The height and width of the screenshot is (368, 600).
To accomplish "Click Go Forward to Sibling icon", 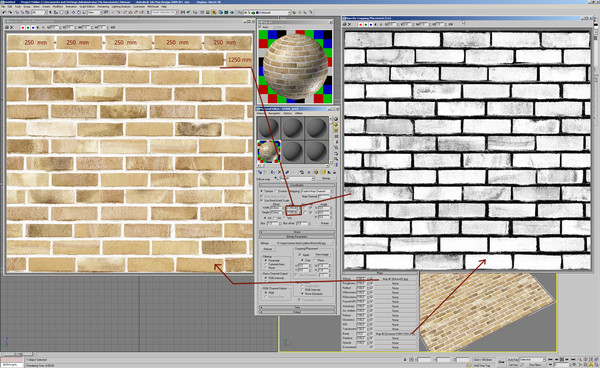I will pos(335,173).
